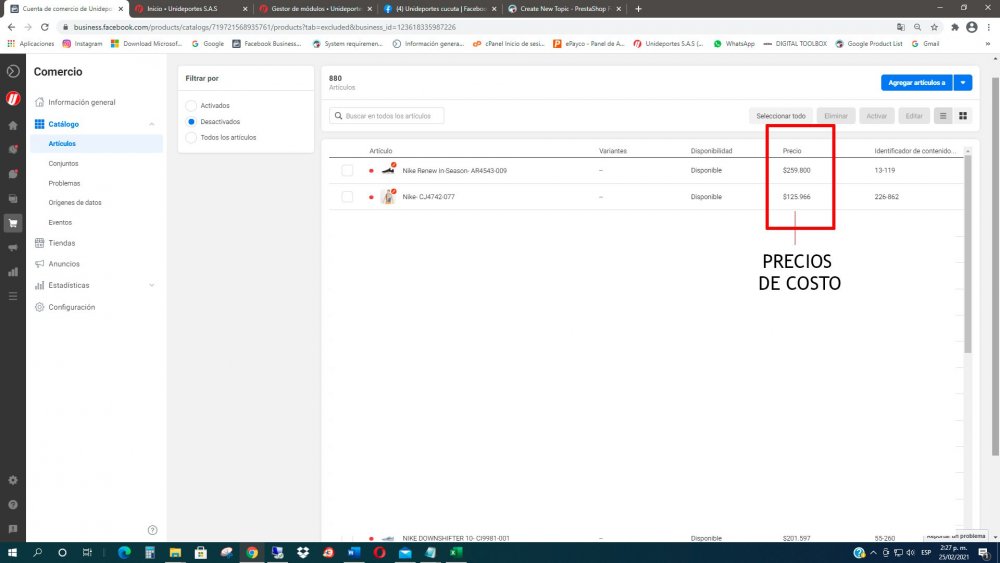
Task: Show hidden system tray icons arrow
Action: (873, 552)
